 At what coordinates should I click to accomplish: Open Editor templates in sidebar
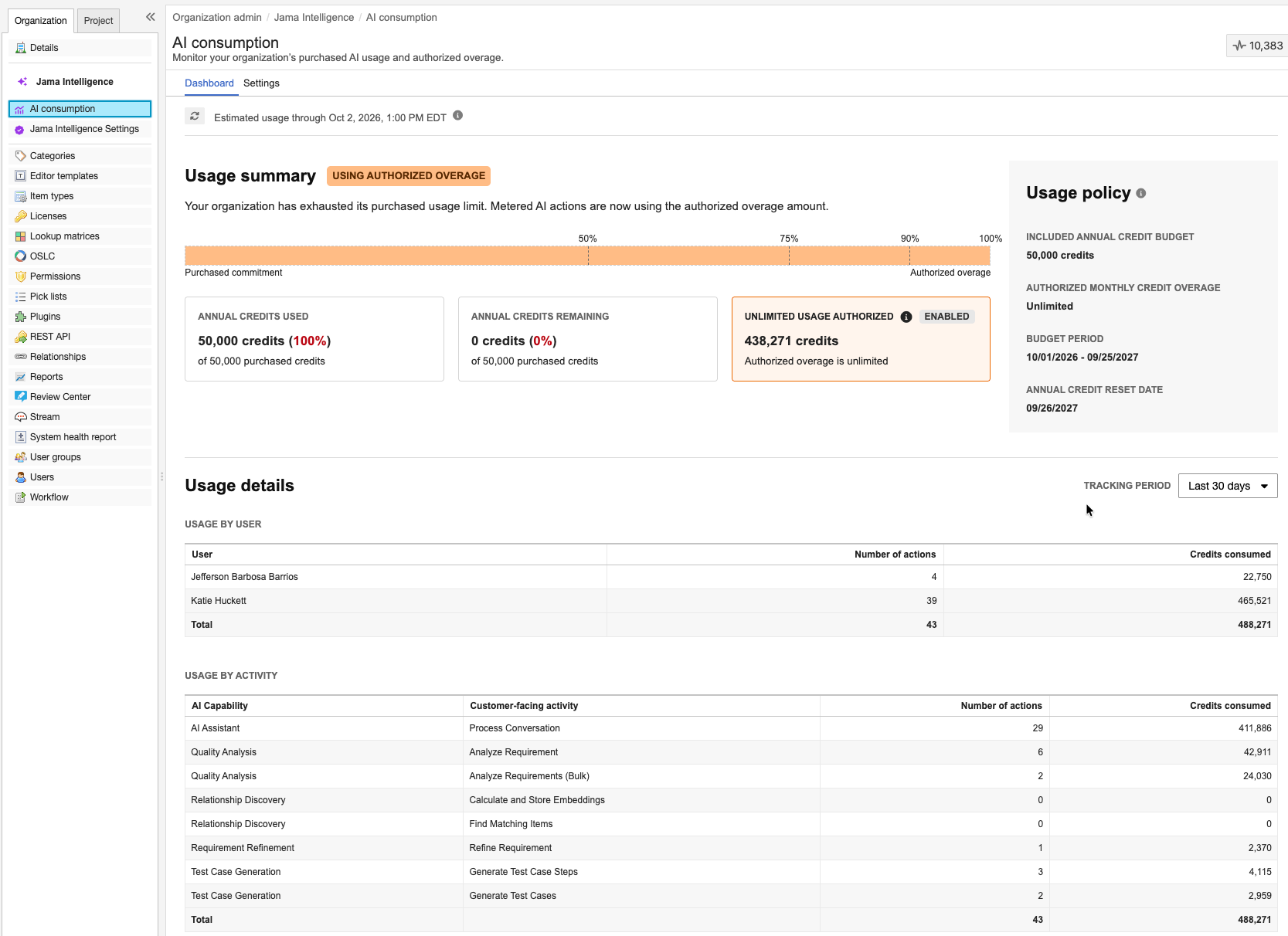tap(80, 176)
